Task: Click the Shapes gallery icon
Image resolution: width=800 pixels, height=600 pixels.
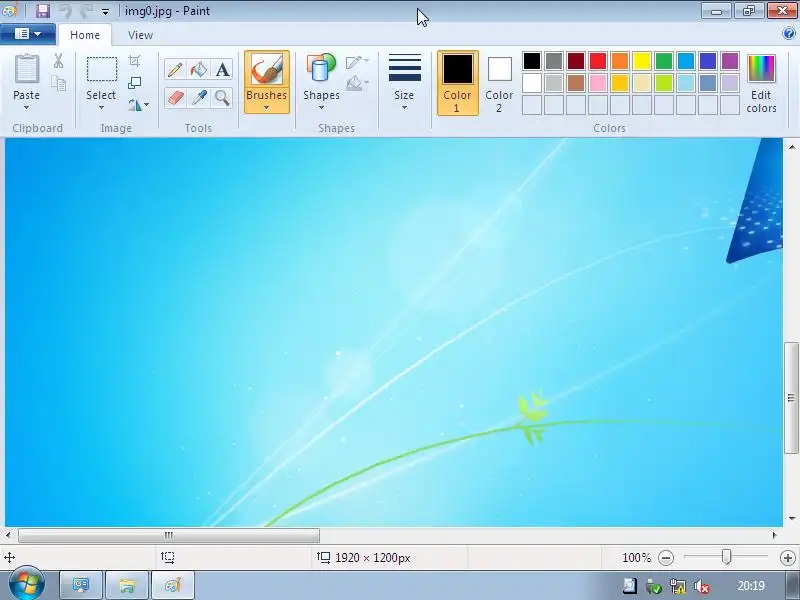Action: tap(321, 68)
